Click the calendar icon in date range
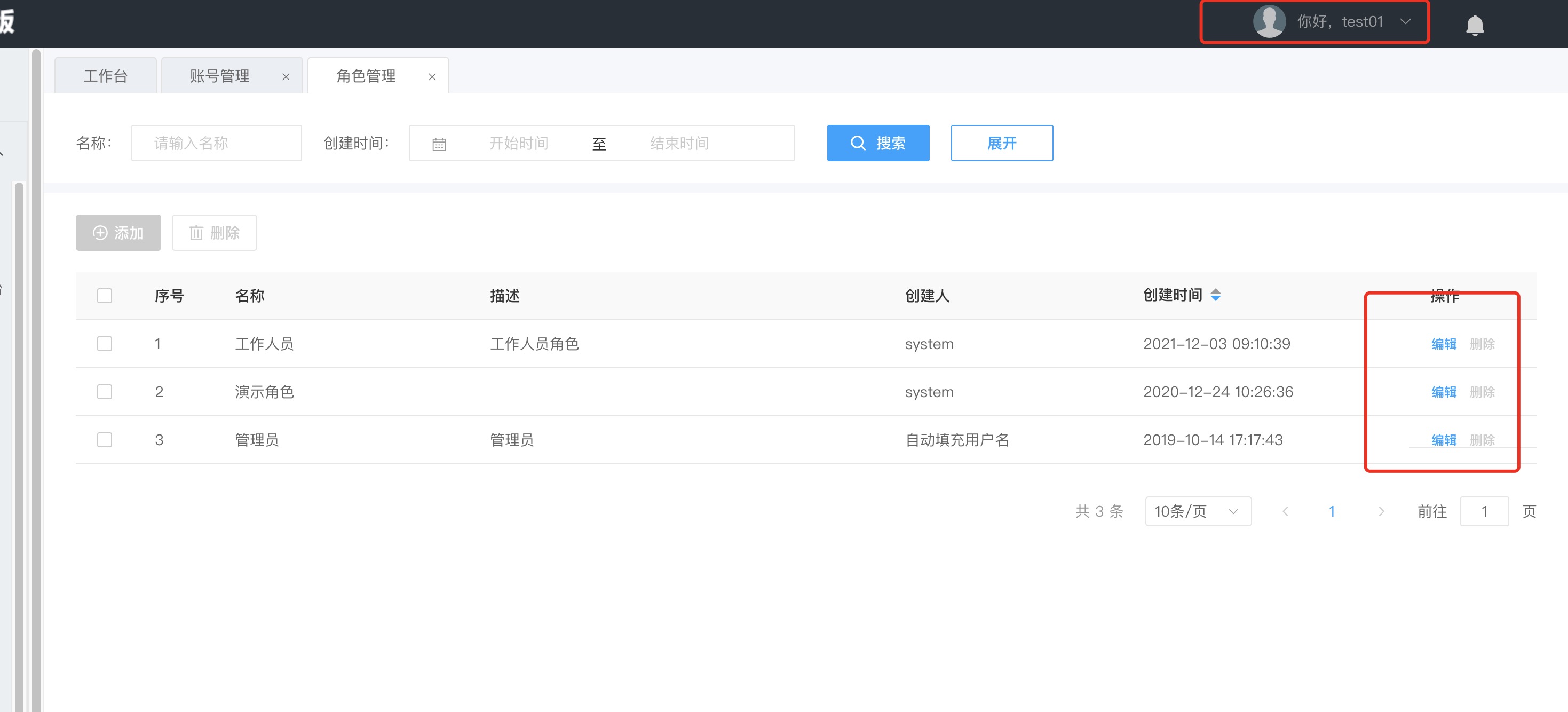Viewport: 1568px width, 712px height. coord(439,144)
